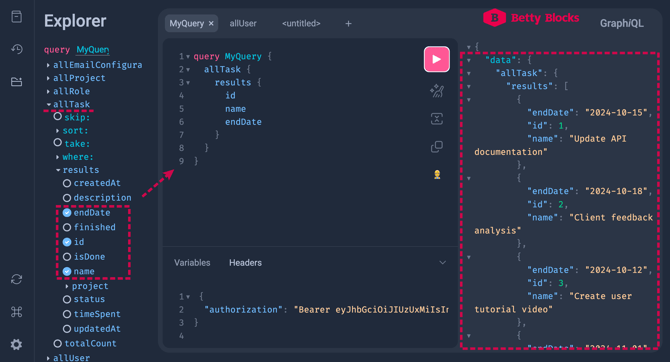
Task: Close the MyQuery tab
Action: pos(211,24)
